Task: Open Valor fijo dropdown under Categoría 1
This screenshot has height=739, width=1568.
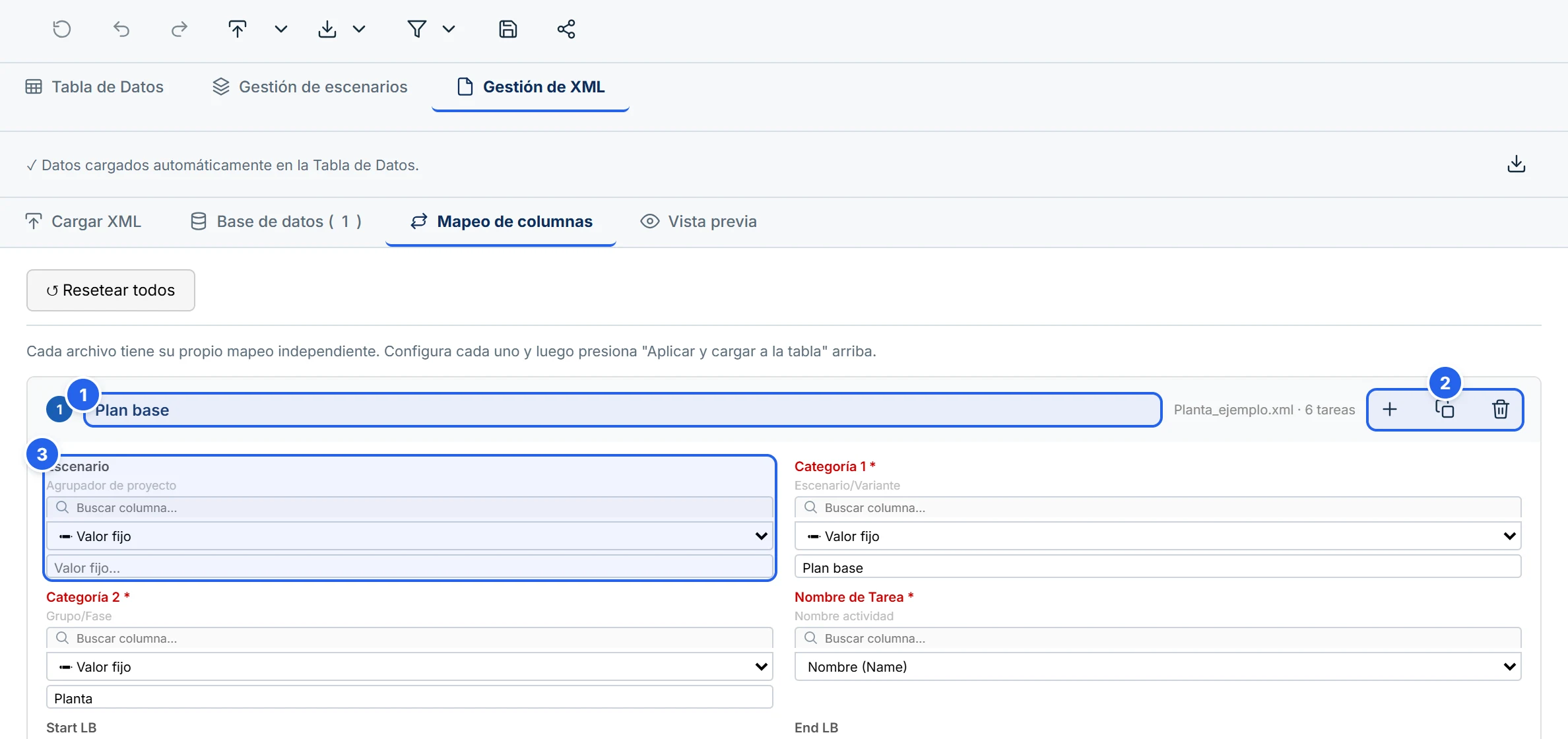Action: (1158, 536)
